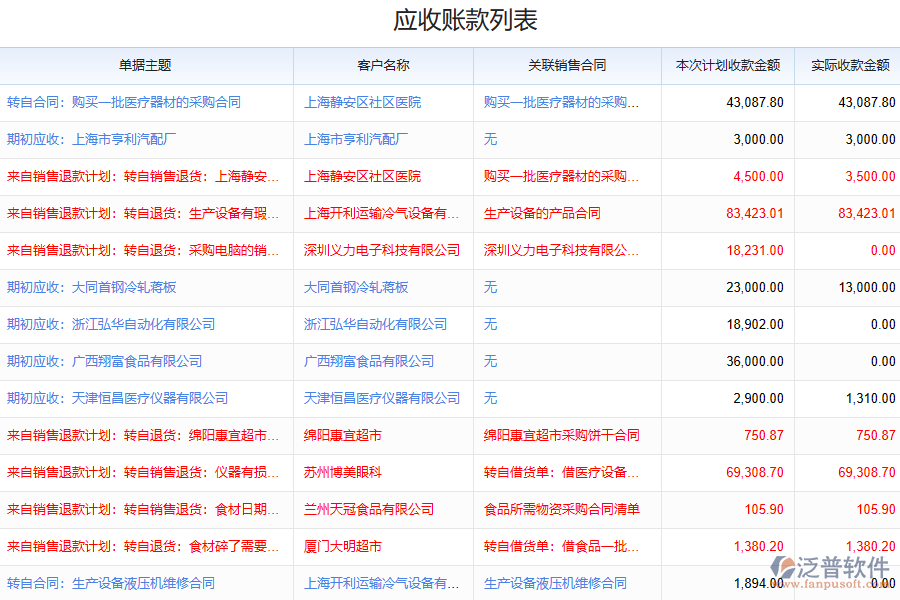Image resolution: width=900 pixels, height=600 pixels.
Task: Click the 本次计划收款金额 column header
Action: click(x=727, y=65)
